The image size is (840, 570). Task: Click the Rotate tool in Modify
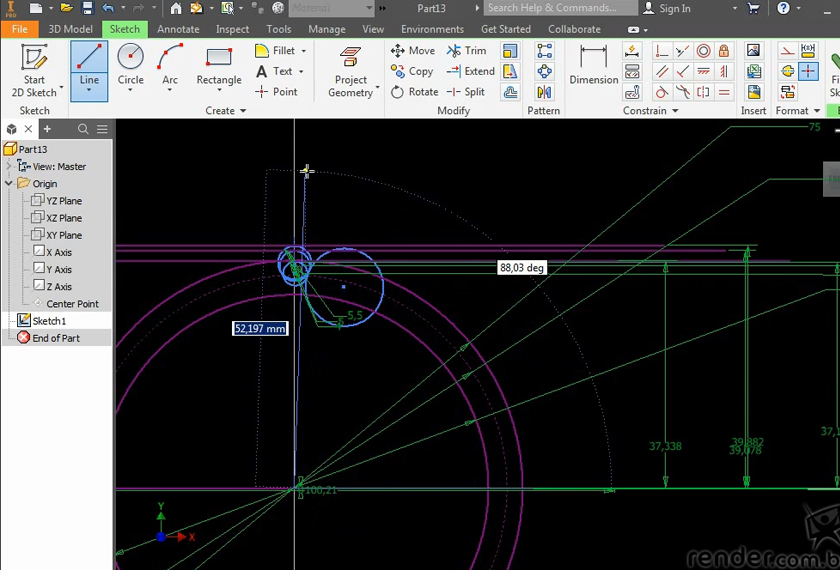414,92
